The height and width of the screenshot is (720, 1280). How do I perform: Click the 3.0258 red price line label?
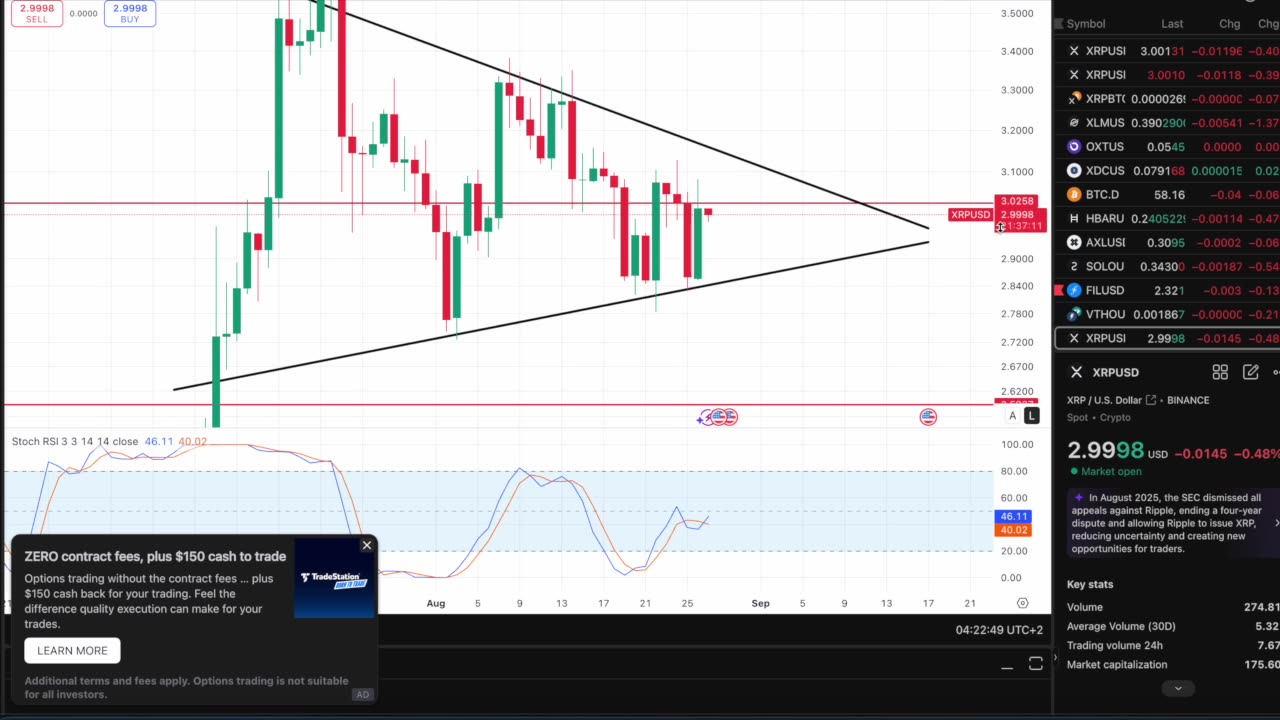1017,202
